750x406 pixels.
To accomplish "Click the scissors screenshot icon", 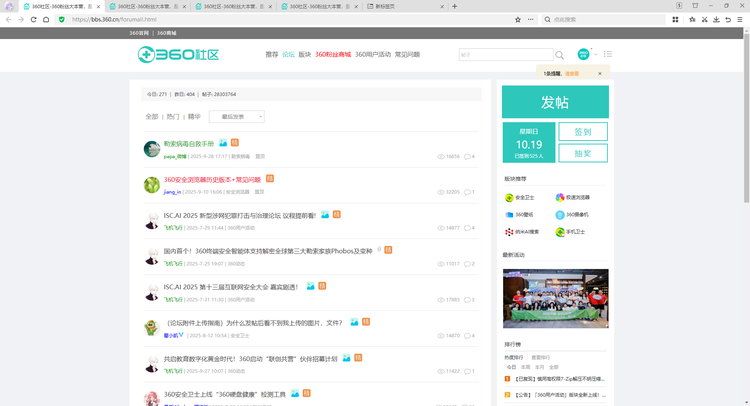I will click(x=704, y=20).
